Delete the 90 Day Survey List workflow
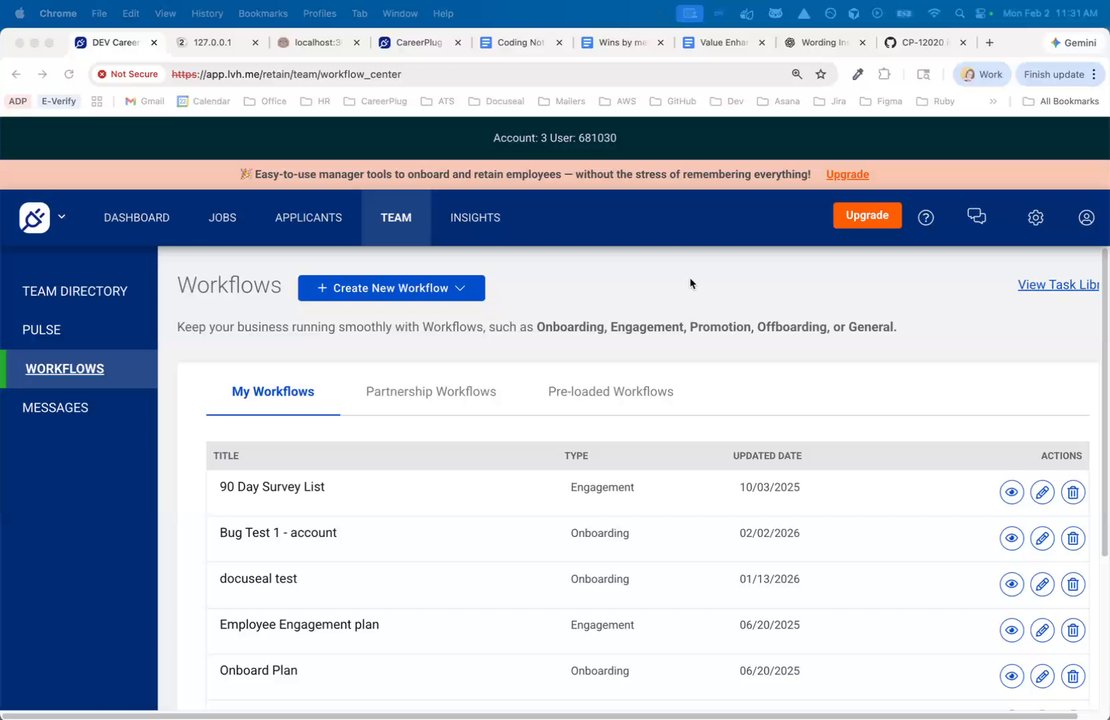The image size is (1110, 720). [1072, 492]
